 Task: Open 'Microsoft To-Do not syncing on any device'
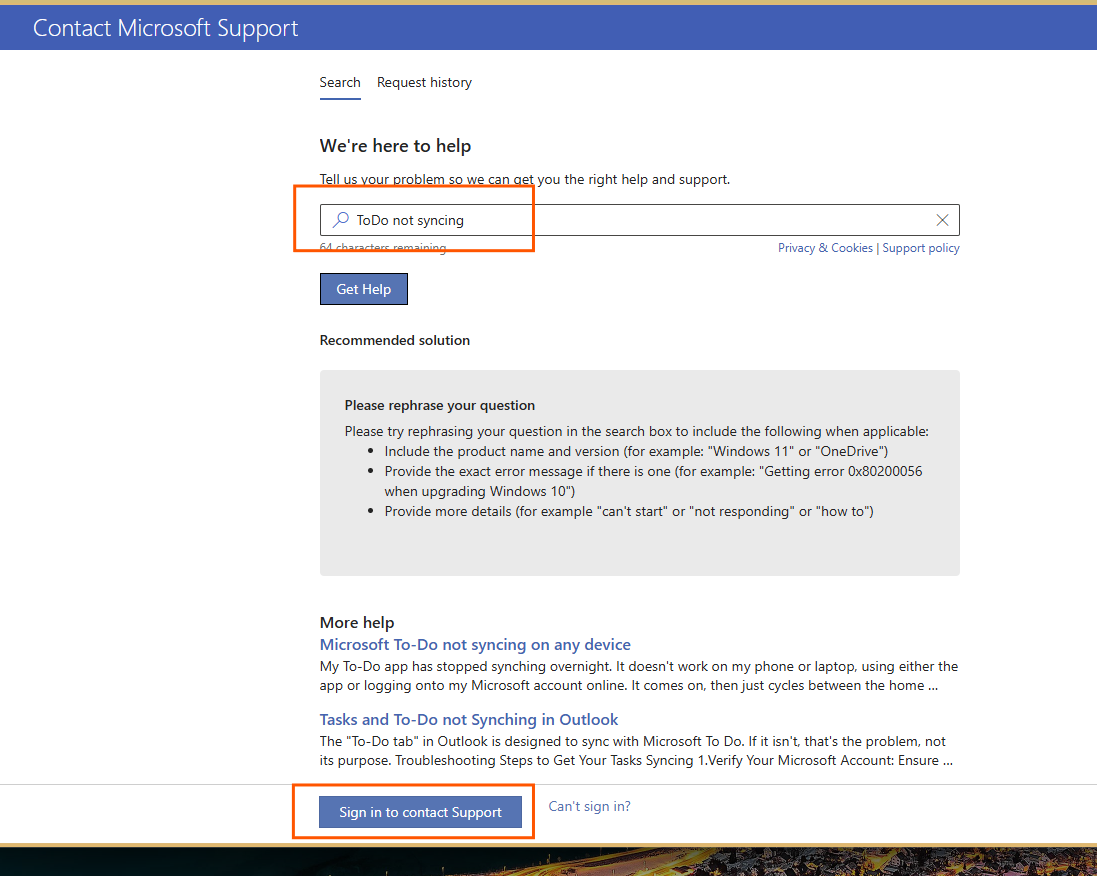coord(475,644)
